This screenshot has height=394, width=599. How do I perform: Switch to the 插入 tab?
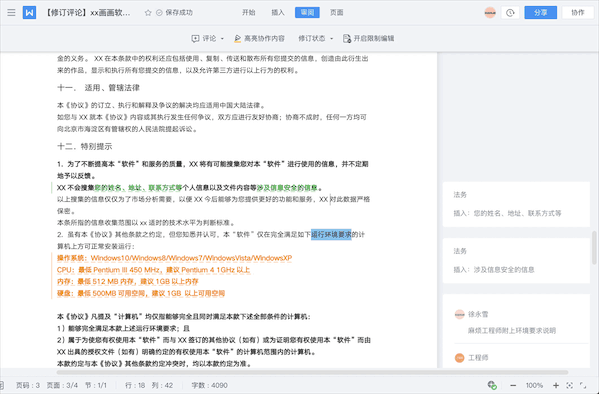point(278,13)
